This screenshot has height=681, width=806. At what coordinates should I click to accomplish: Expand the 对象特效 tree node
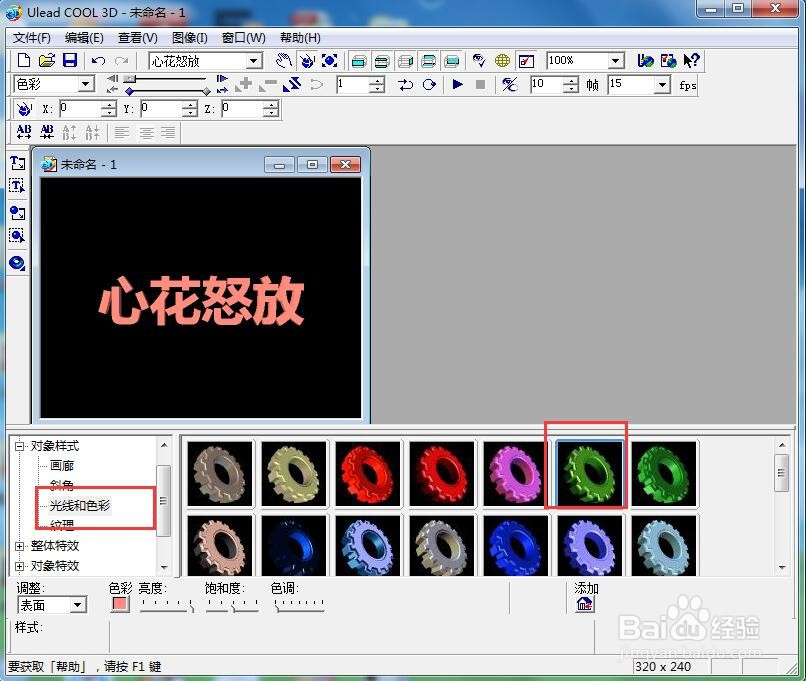[x=19, y=566]
